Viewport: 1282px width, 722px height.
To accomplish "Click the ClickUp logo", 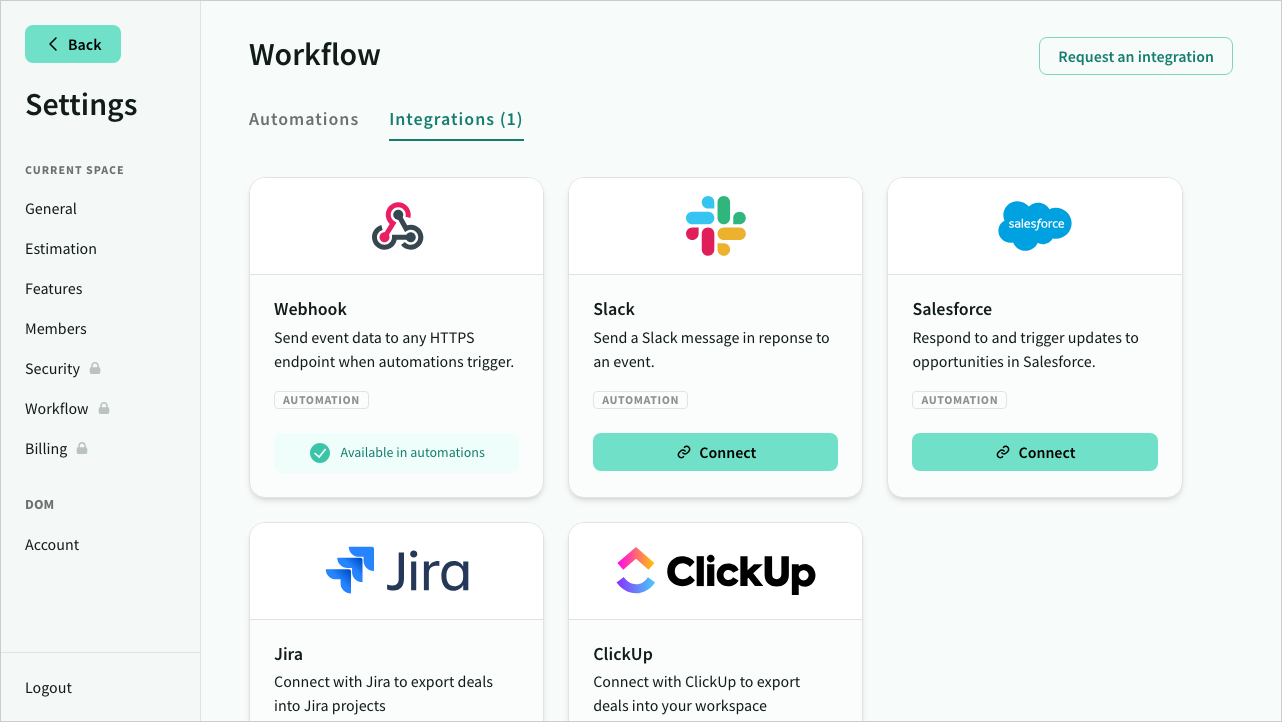I will 715,571.
